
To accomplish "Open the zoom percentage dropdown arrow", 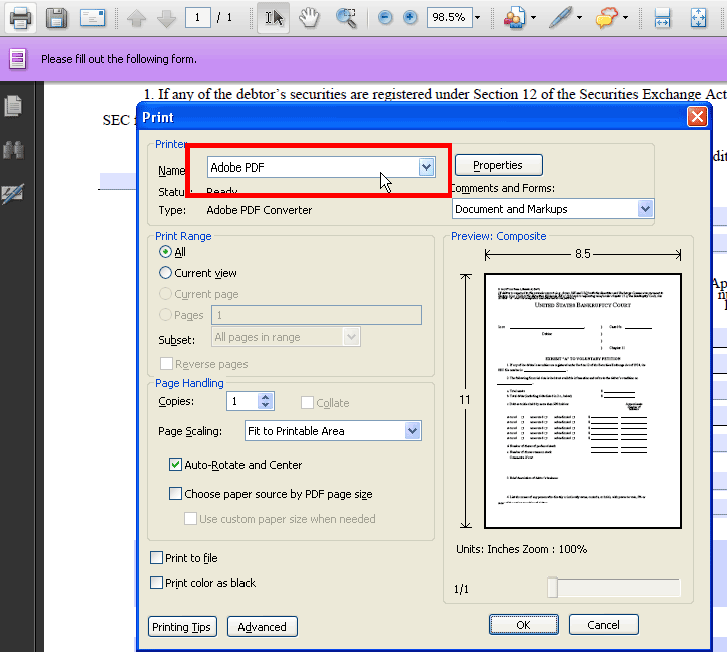I will (x=478, y=18).
